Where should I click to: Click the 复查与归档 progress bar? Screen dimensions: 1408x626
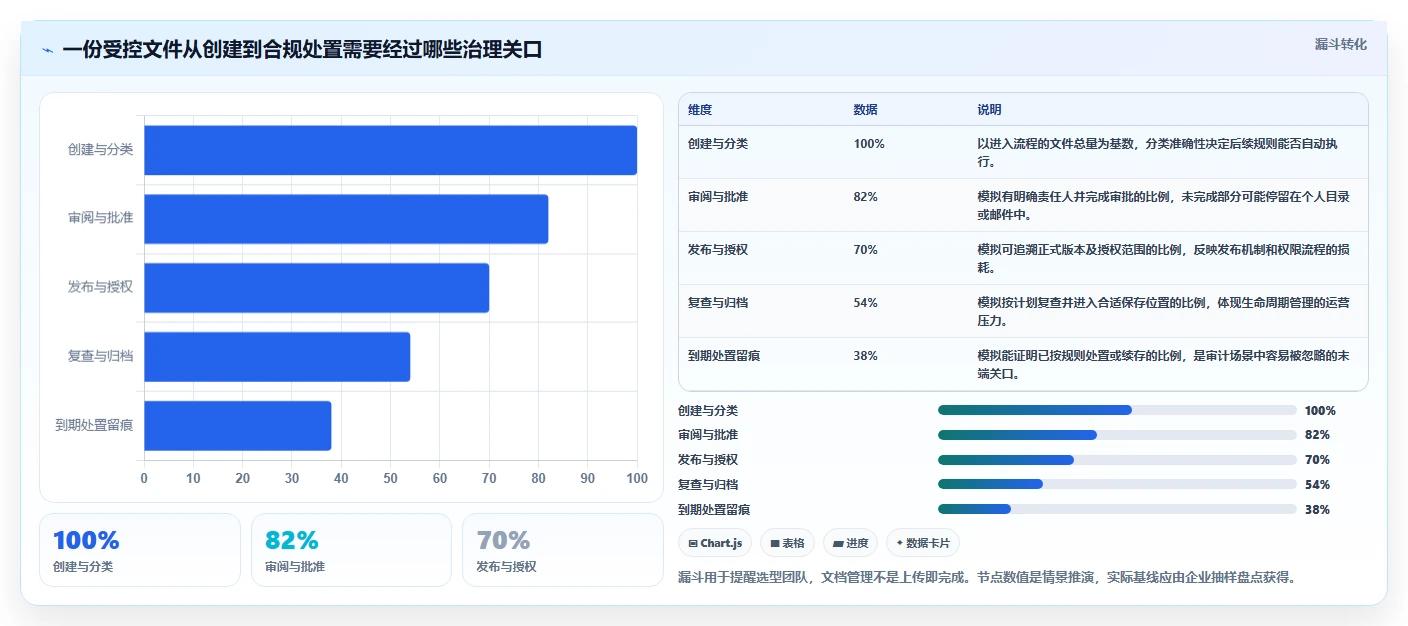click(1117, 484)
